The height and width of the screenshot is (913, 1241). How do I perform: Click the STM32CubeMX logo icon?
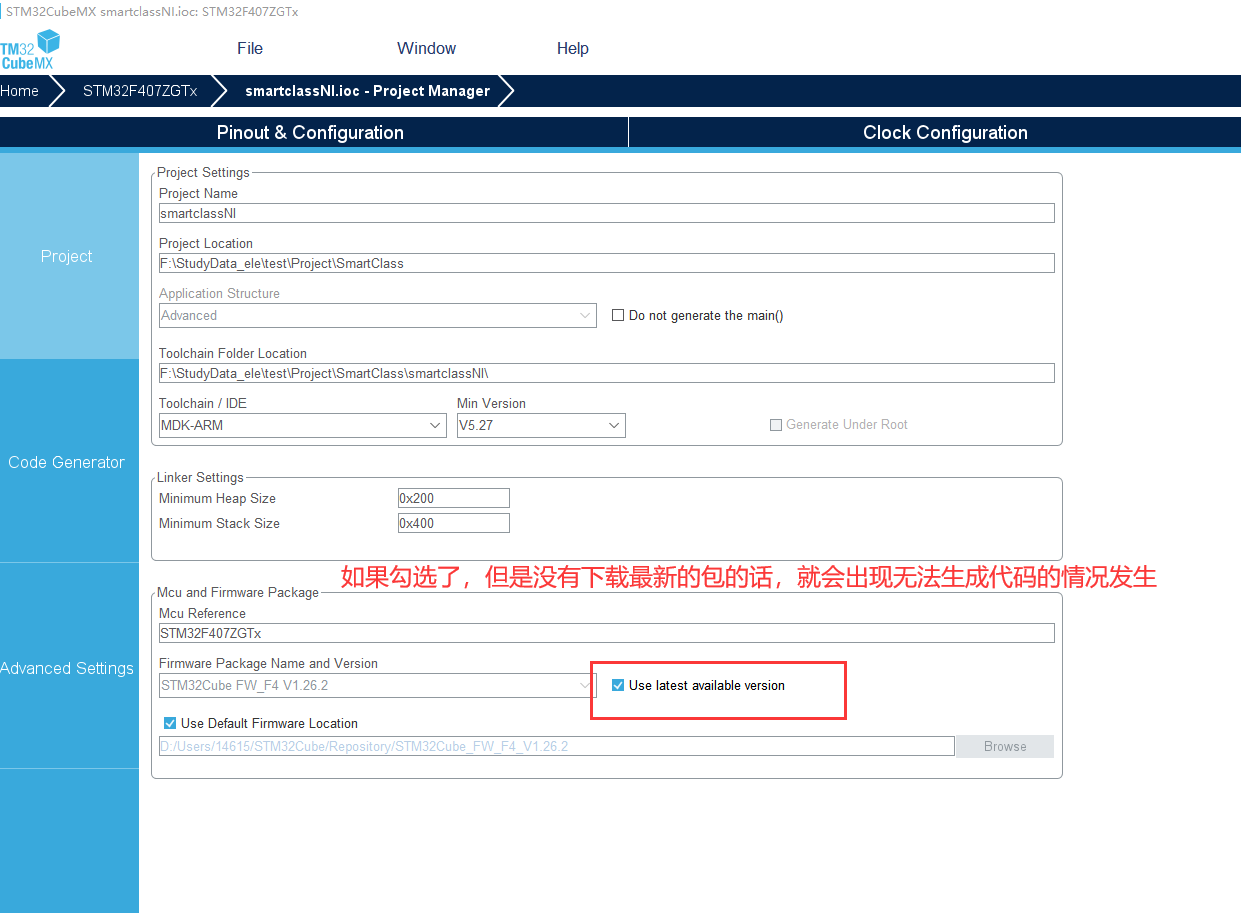(x=30, y=50)
